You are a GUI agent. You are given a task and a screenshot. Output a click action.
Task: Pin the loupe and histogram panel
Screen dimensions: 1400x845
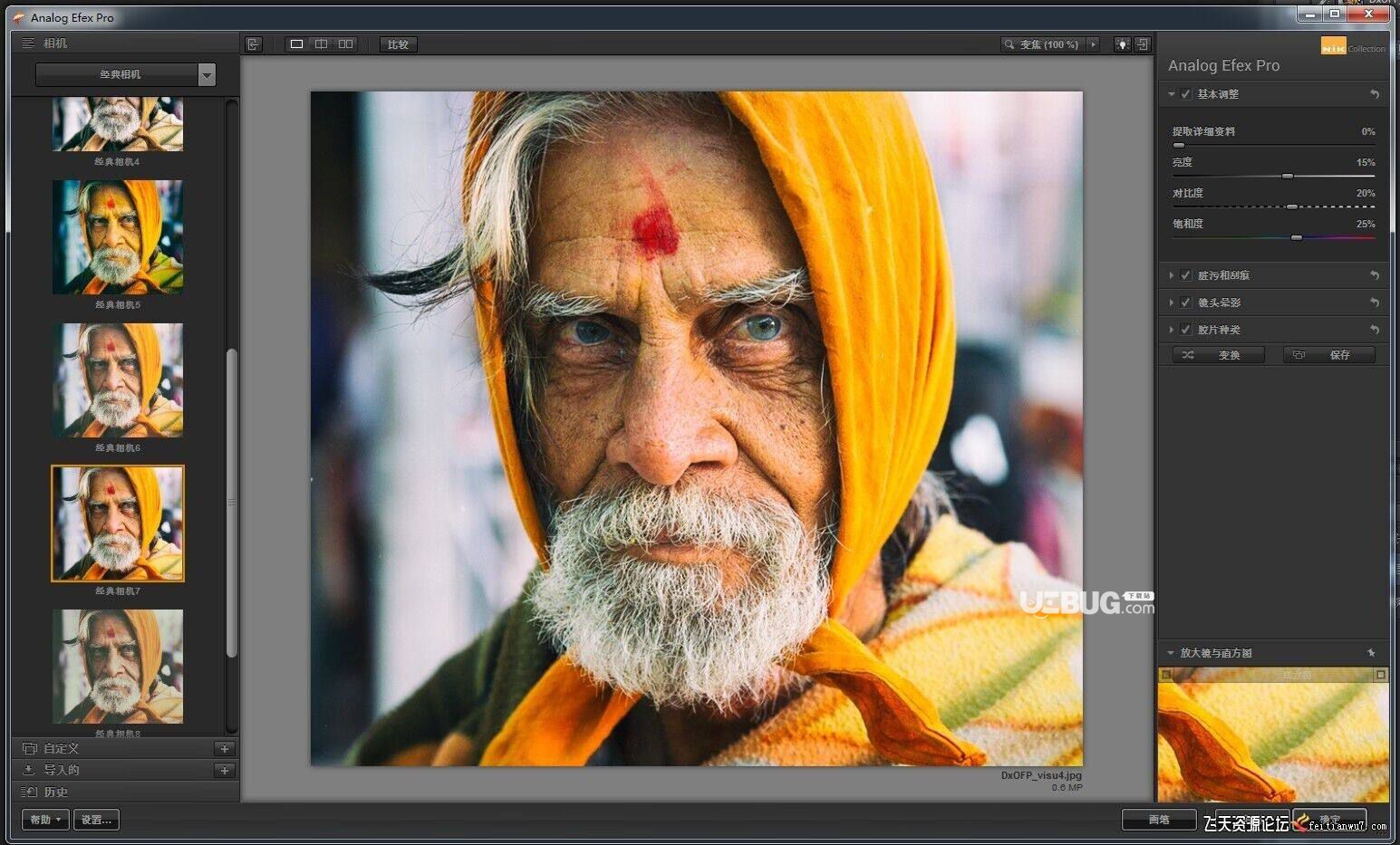coord(1371,652)
